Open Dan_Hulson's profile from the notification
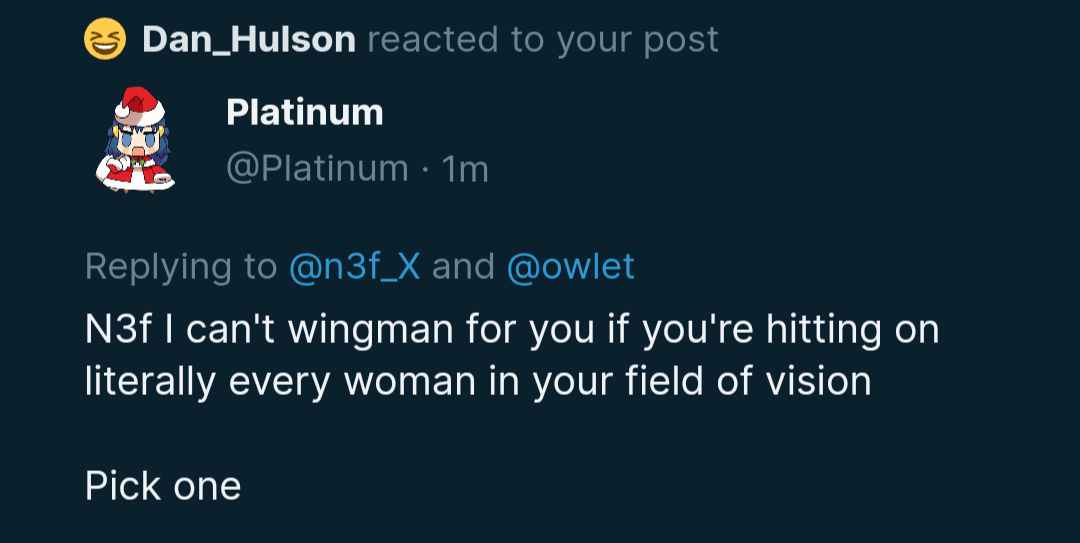 pyautogui.click(x=248, y=40)
